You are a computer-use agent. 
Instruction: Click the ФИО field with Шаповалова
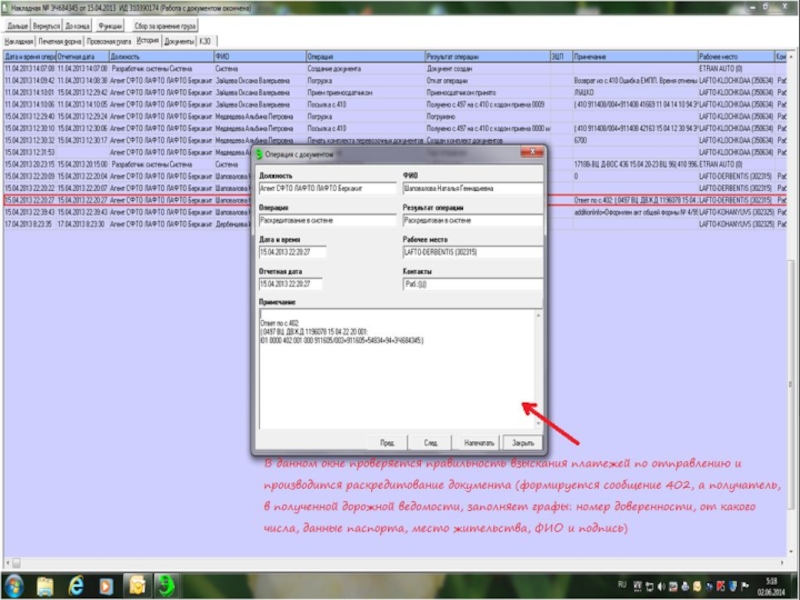coord(472,188)
